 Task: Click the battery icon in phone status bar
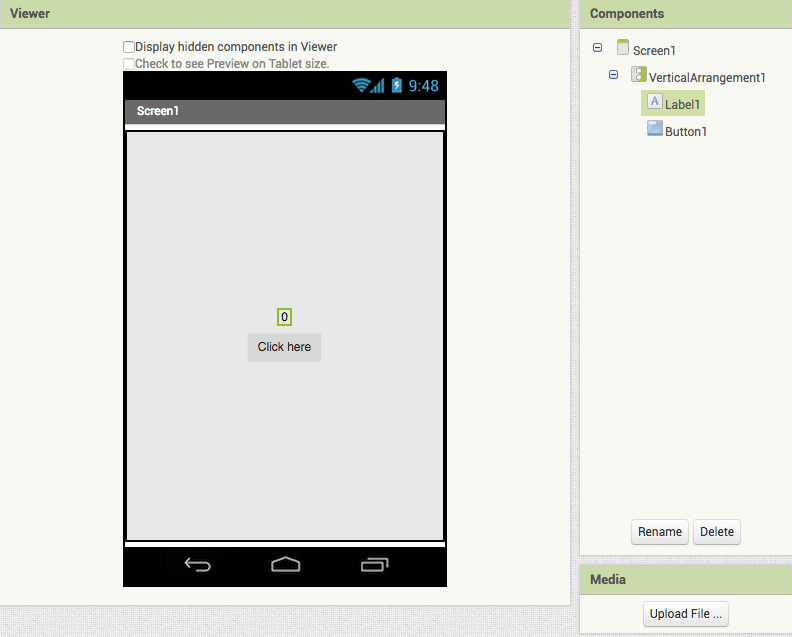(397, 85)
